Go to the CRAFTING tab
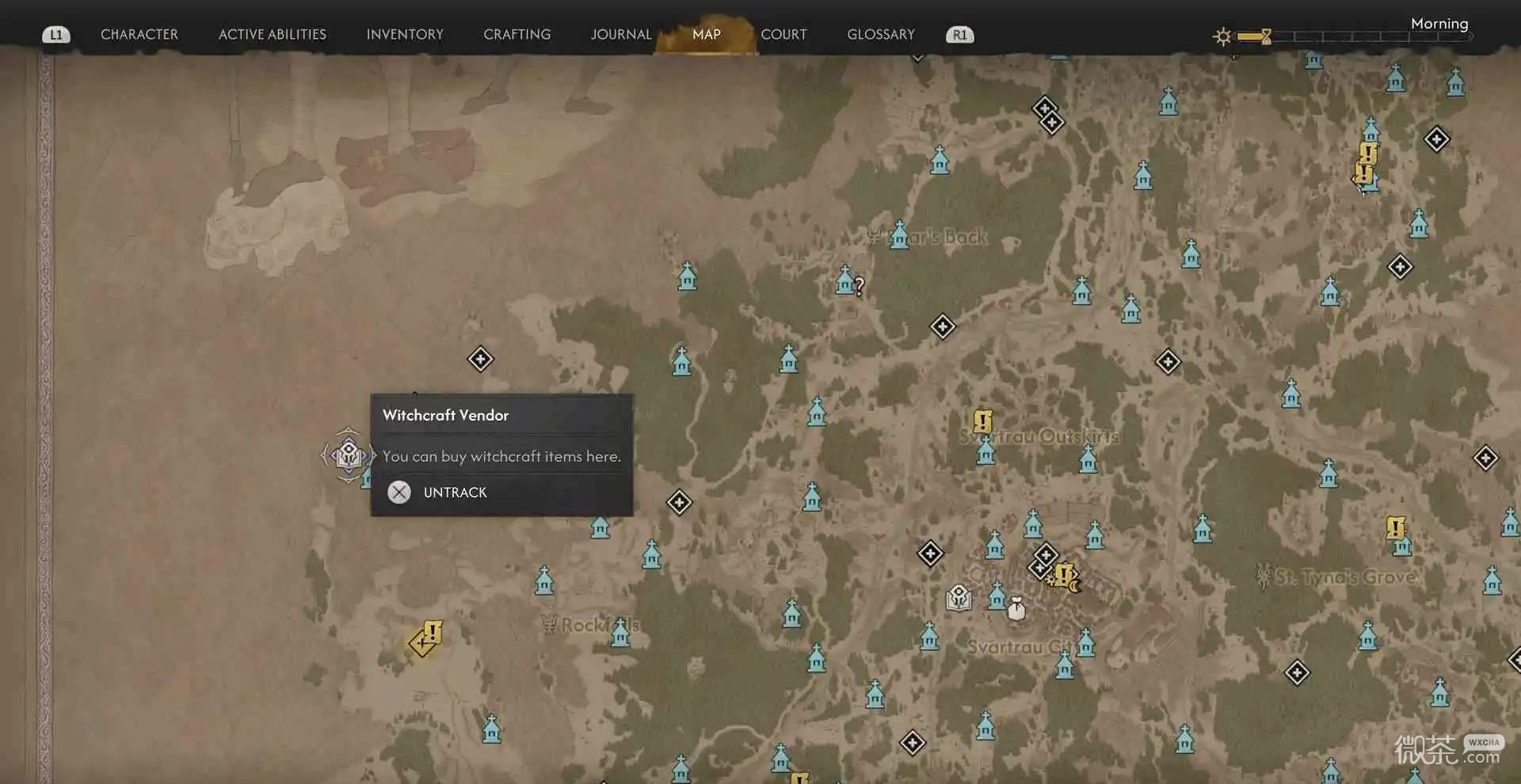 click(x=517, y=34)
